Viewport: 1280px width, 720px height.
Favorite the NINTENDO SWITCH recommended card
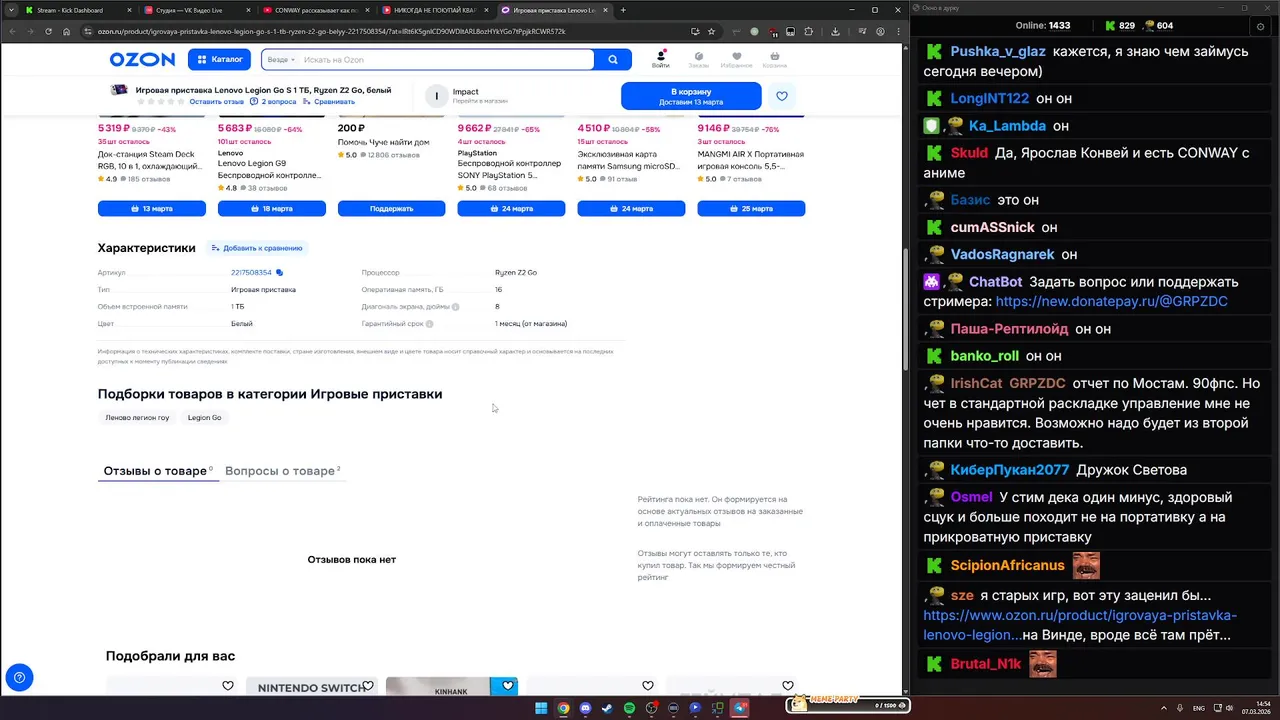[368, 686]
